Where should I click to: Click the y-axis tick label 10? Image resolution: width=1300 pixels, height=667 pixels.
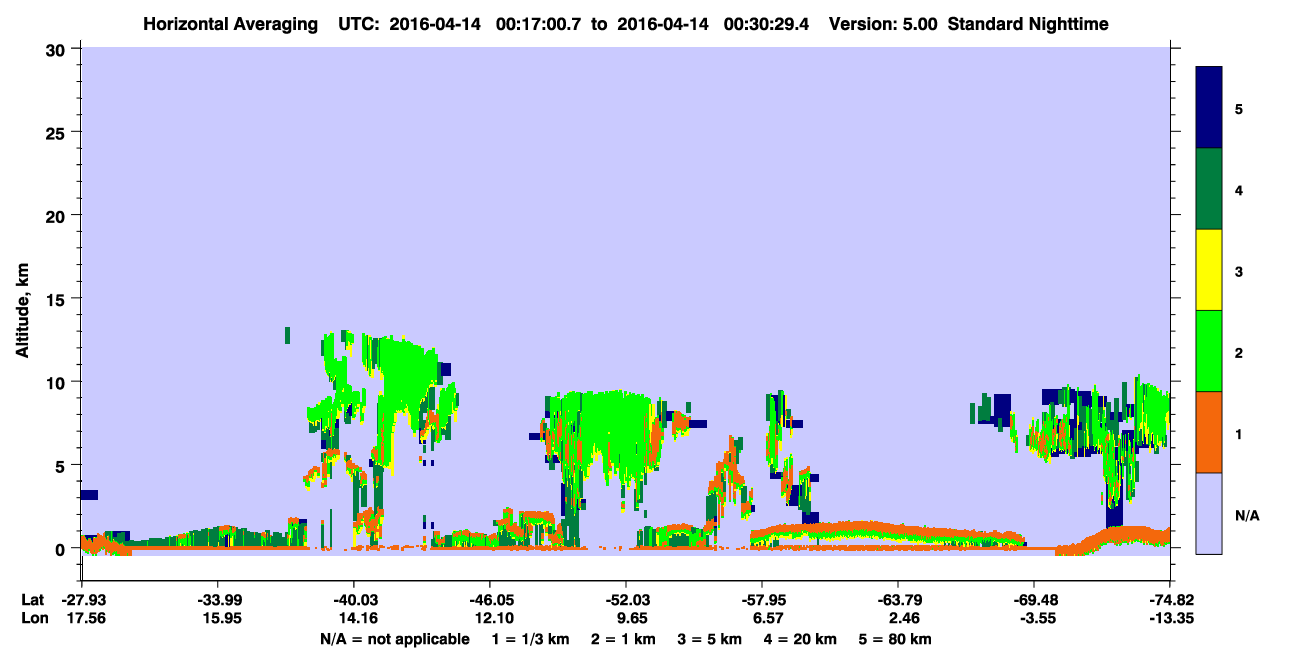(58, 382)
